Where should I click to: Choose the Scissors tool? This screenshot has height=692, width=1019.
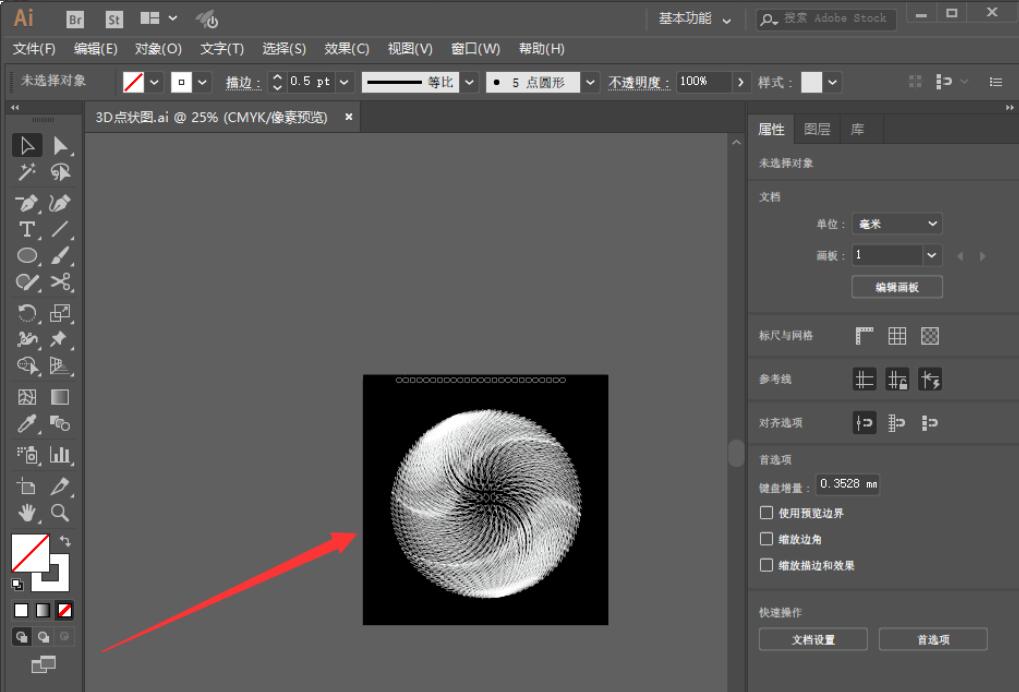click(x=60, y=282)
